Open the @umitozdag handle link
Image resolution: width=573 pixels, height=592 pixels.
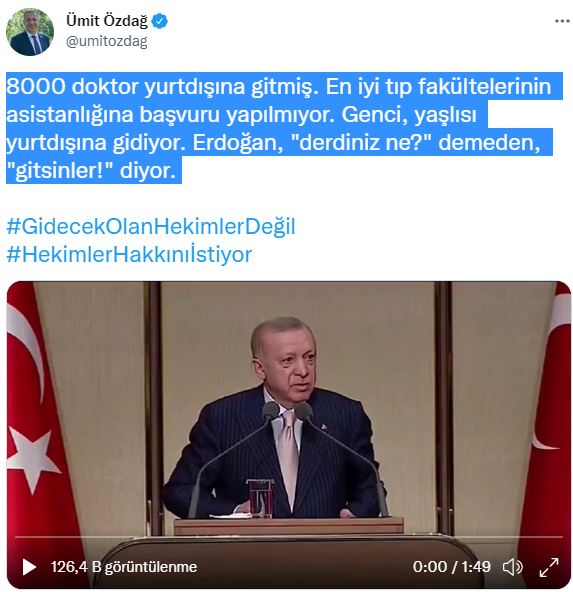(x=106, y=41)
